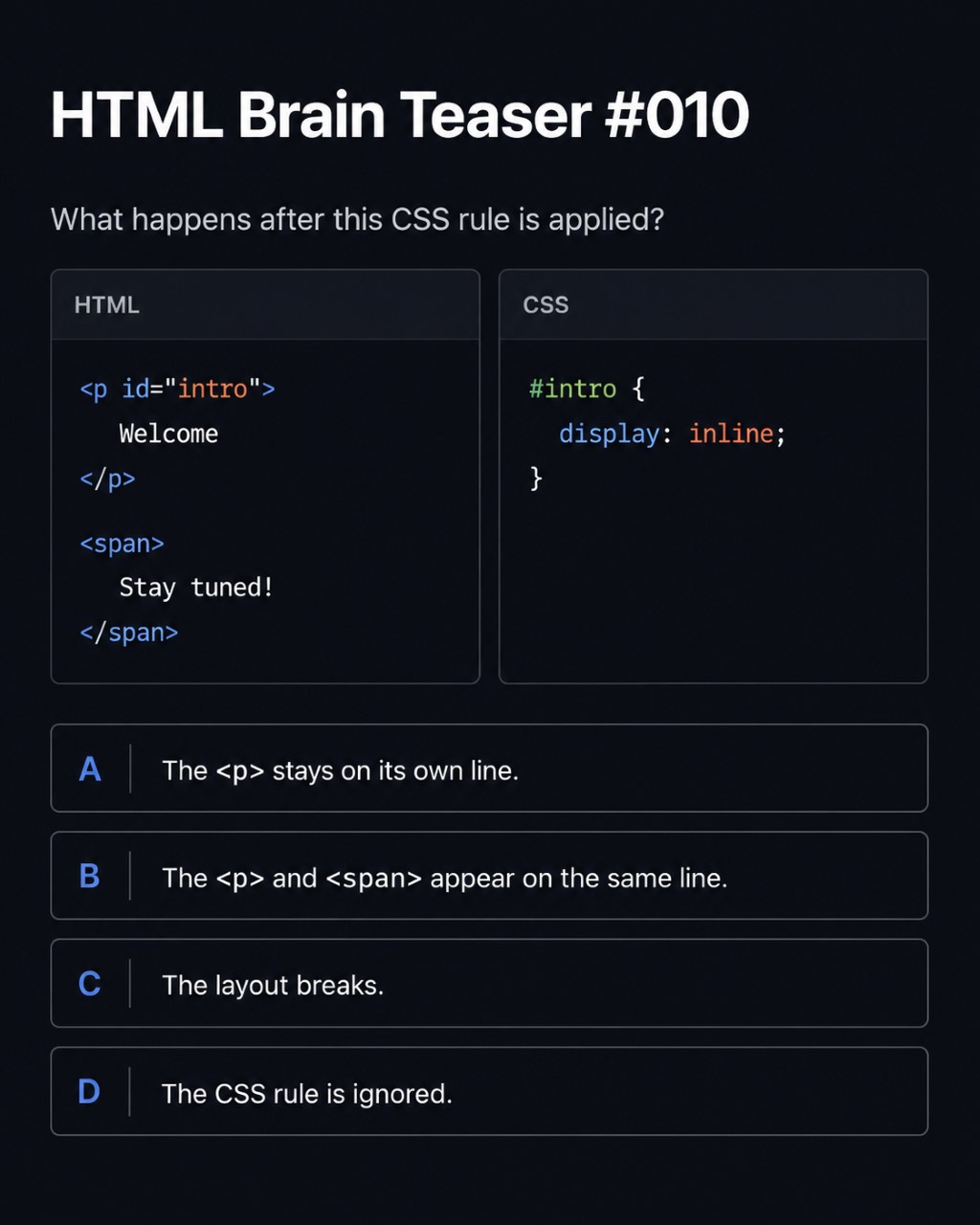Click the CSS panel header
The width and height of the screenshot is (980, 1225).
[714, 304]
